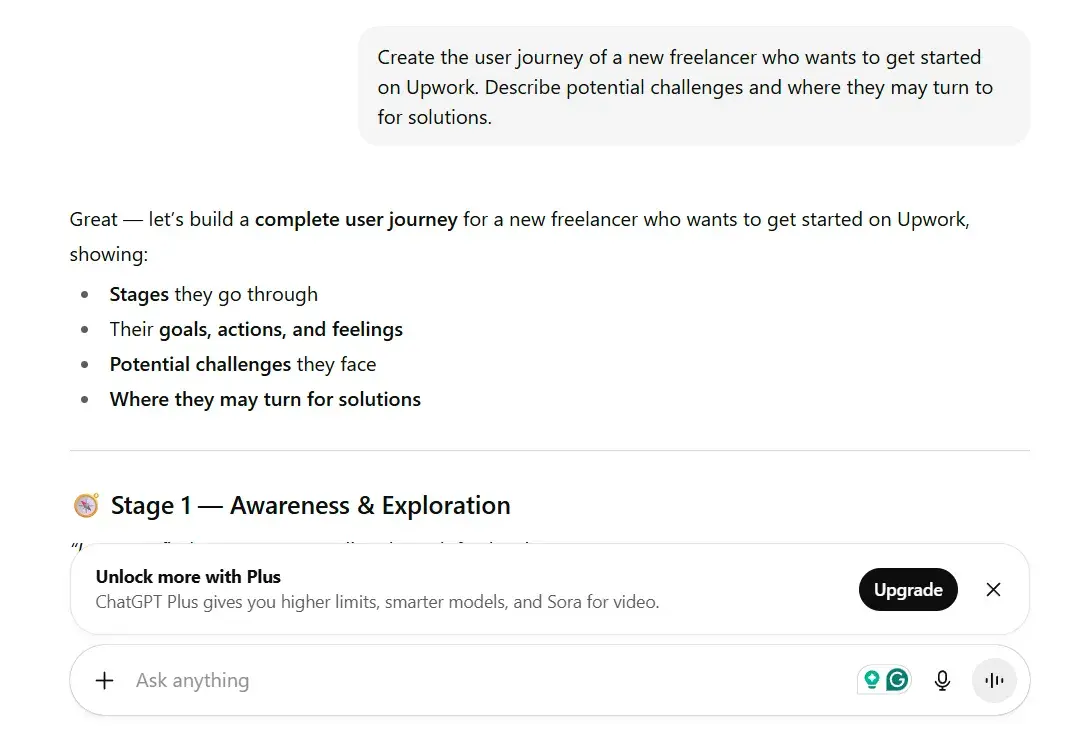Image resolution: width=1072 pixels, height=729 pixels.
Task: Dismiss the Unlock more with Plus banner
Action: point(993,590)
